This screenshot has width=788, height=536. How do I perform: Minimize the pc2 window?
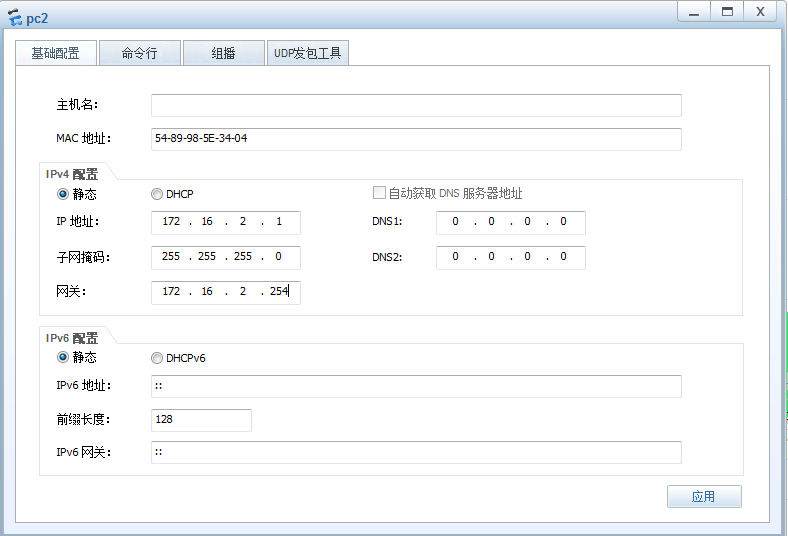pyautogui.click(x=694, y=12)
